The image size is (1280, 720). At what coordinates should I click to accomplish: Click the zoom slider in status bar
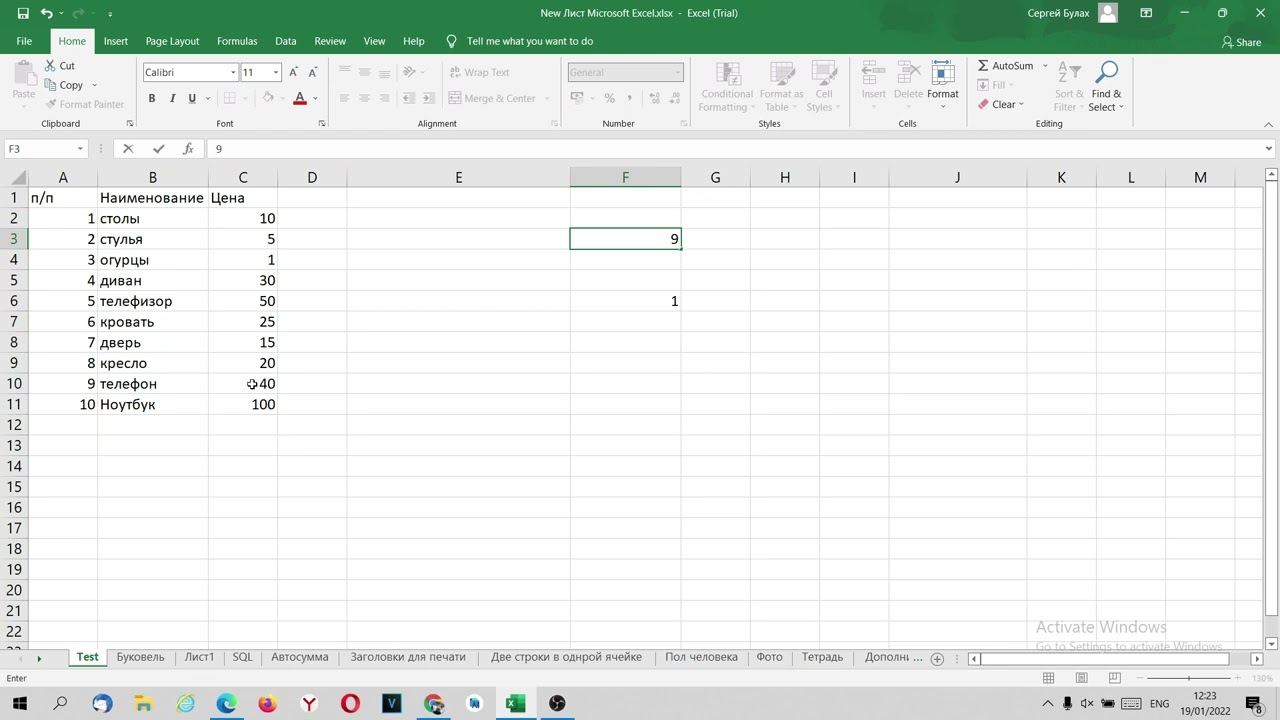click(x=1188, y=678)
